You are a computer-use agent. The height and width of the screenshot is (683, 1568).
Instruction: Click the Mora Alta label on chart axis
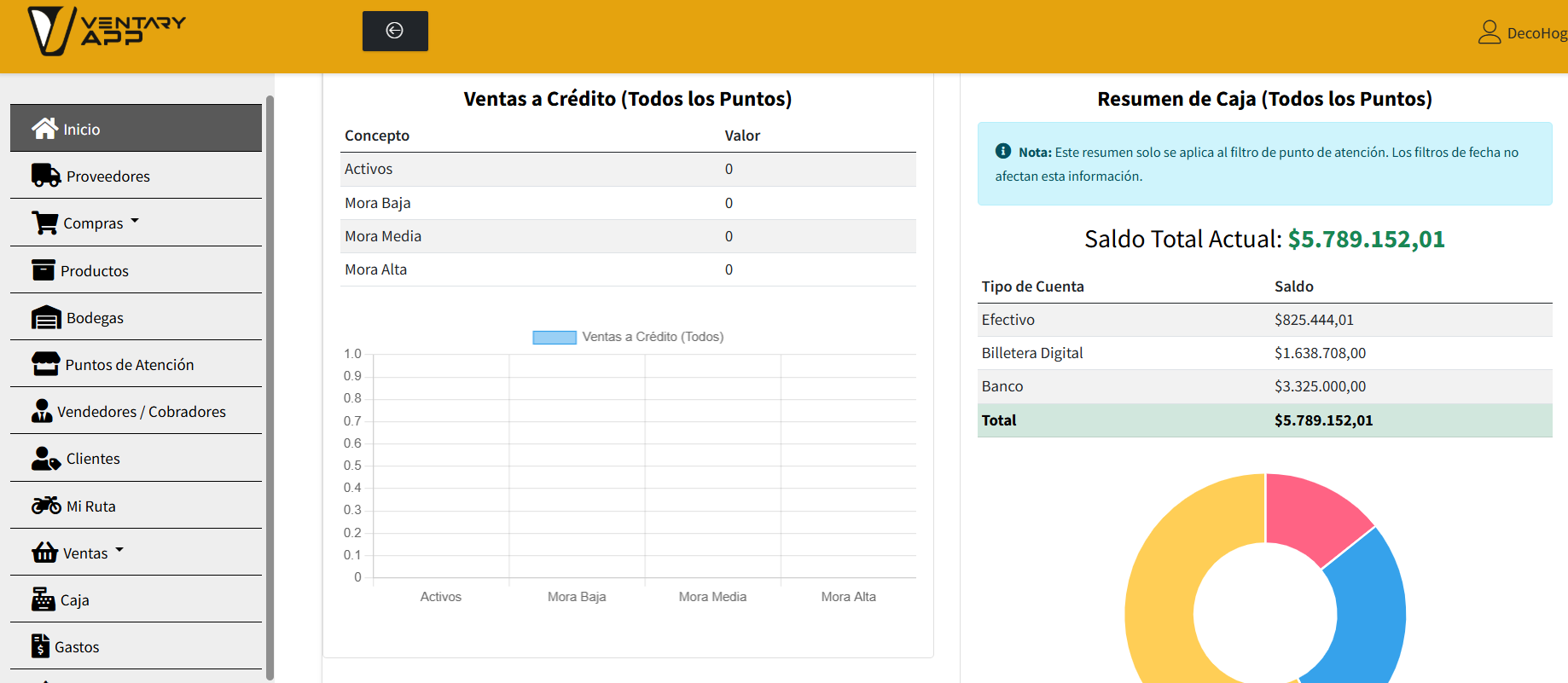pos(848,597)
